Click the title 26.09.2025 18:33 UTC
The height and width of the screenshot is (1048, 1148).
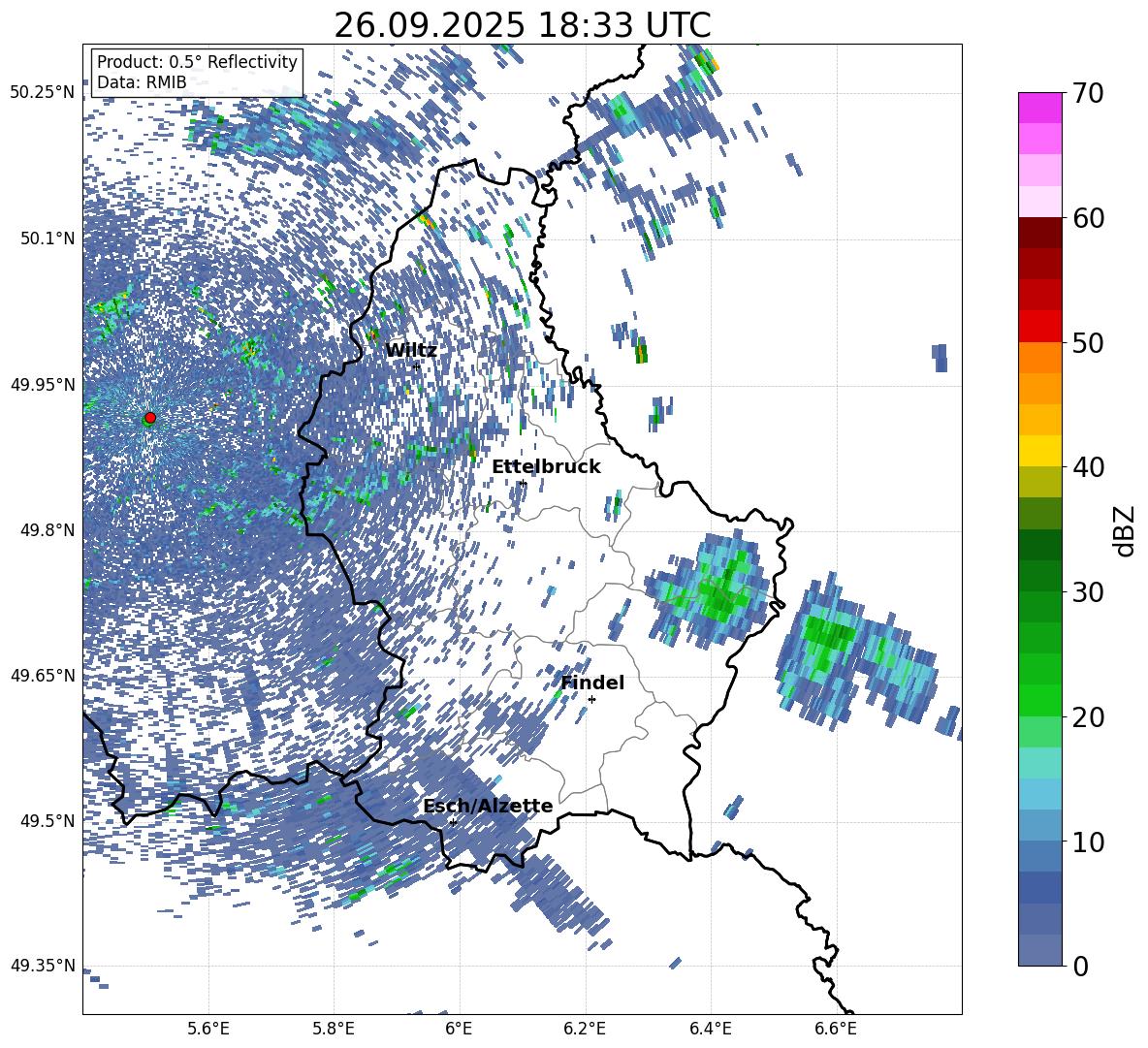point(522,25)
